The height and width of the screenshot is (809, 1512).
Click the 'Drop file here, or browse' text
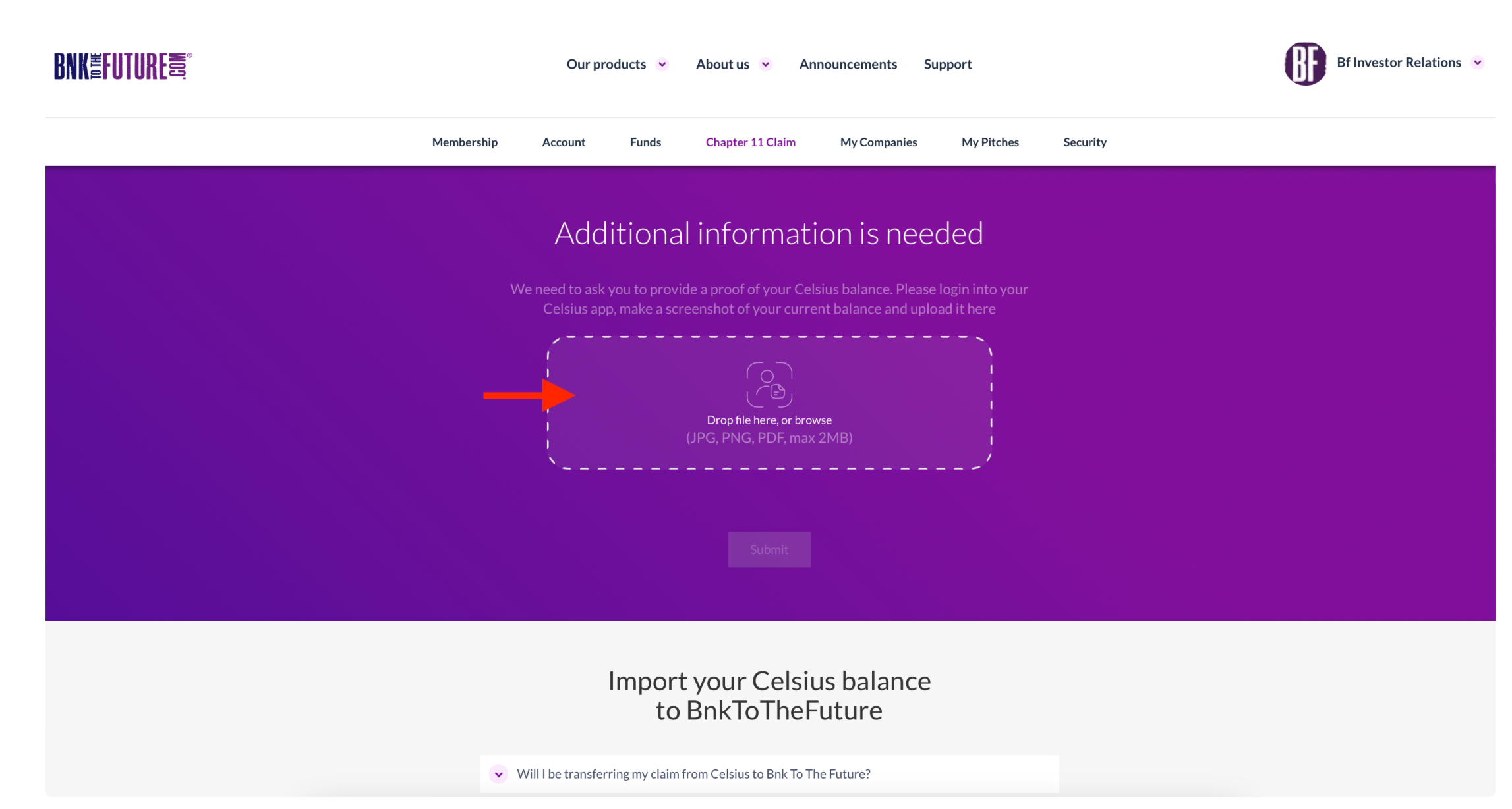coord(769,420)
